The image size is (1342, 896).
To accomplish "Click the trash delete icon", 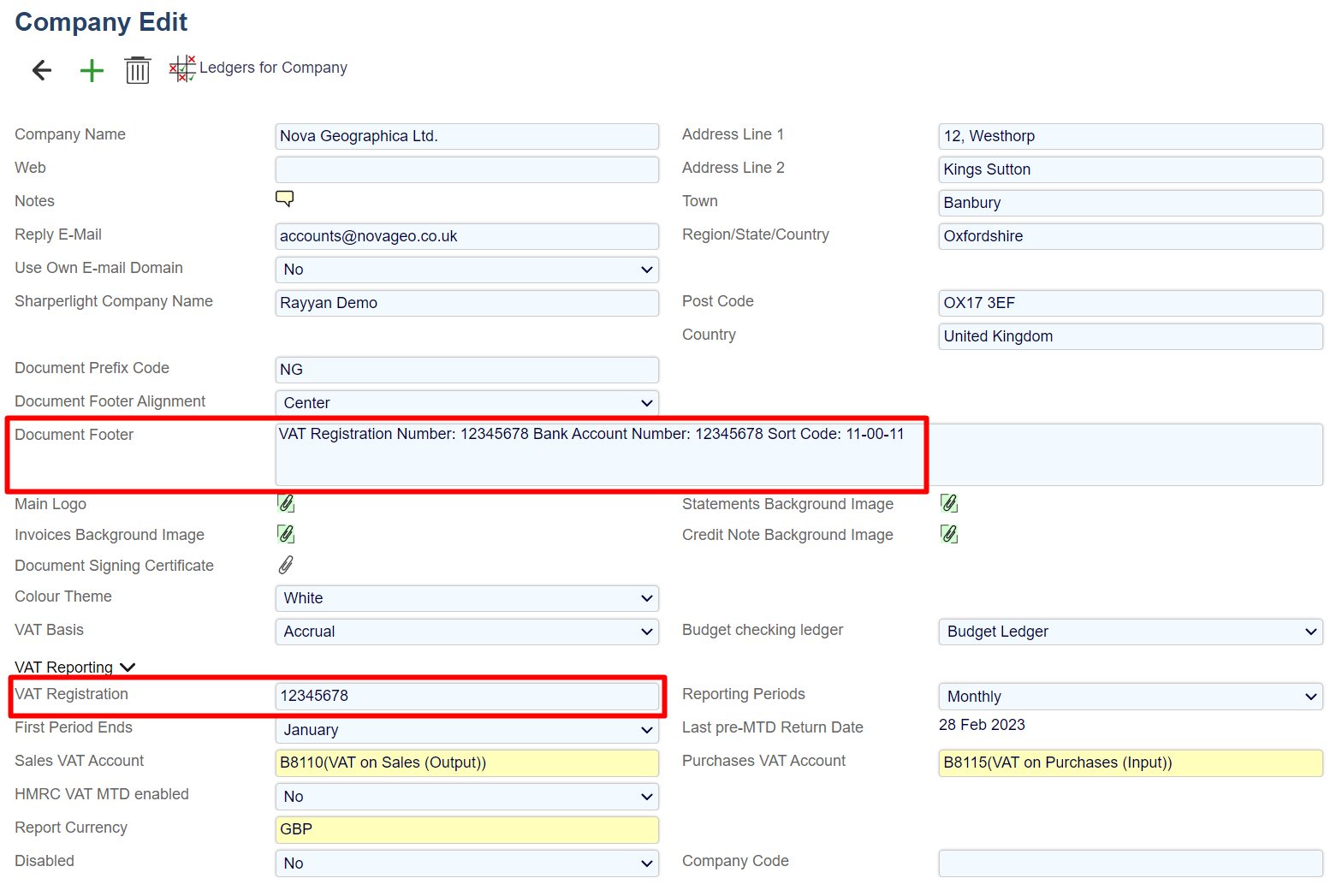I will [137, 70].
